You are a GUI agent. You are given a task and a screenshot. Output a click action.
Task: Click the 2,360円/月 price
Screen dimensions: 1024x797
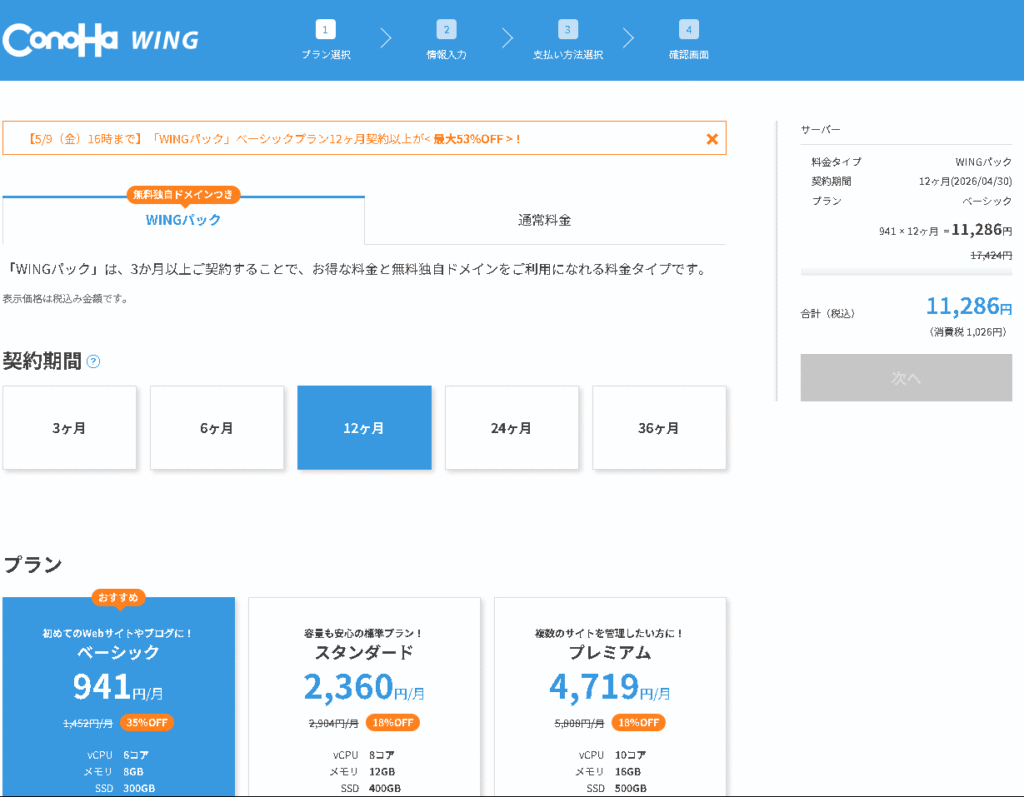pos(364,687)
